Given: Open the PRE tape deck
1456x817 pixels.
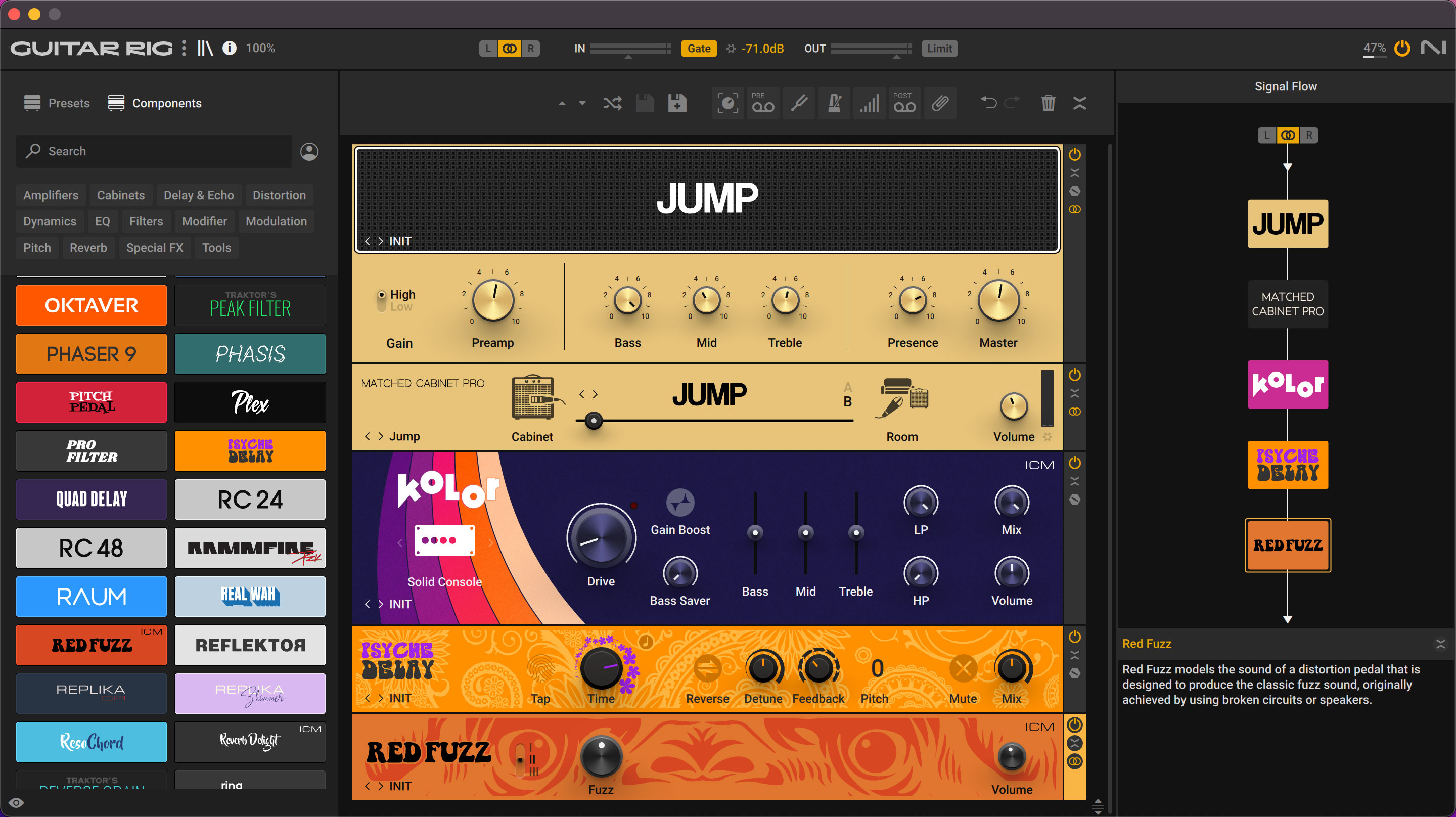Looking at the screenshot, I should [x=762, y=104].
